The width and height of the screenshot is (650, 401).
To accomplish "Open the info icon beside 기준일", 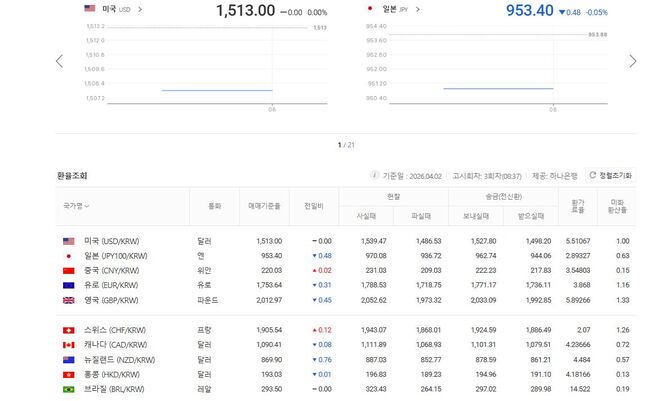I will [375, 175].
